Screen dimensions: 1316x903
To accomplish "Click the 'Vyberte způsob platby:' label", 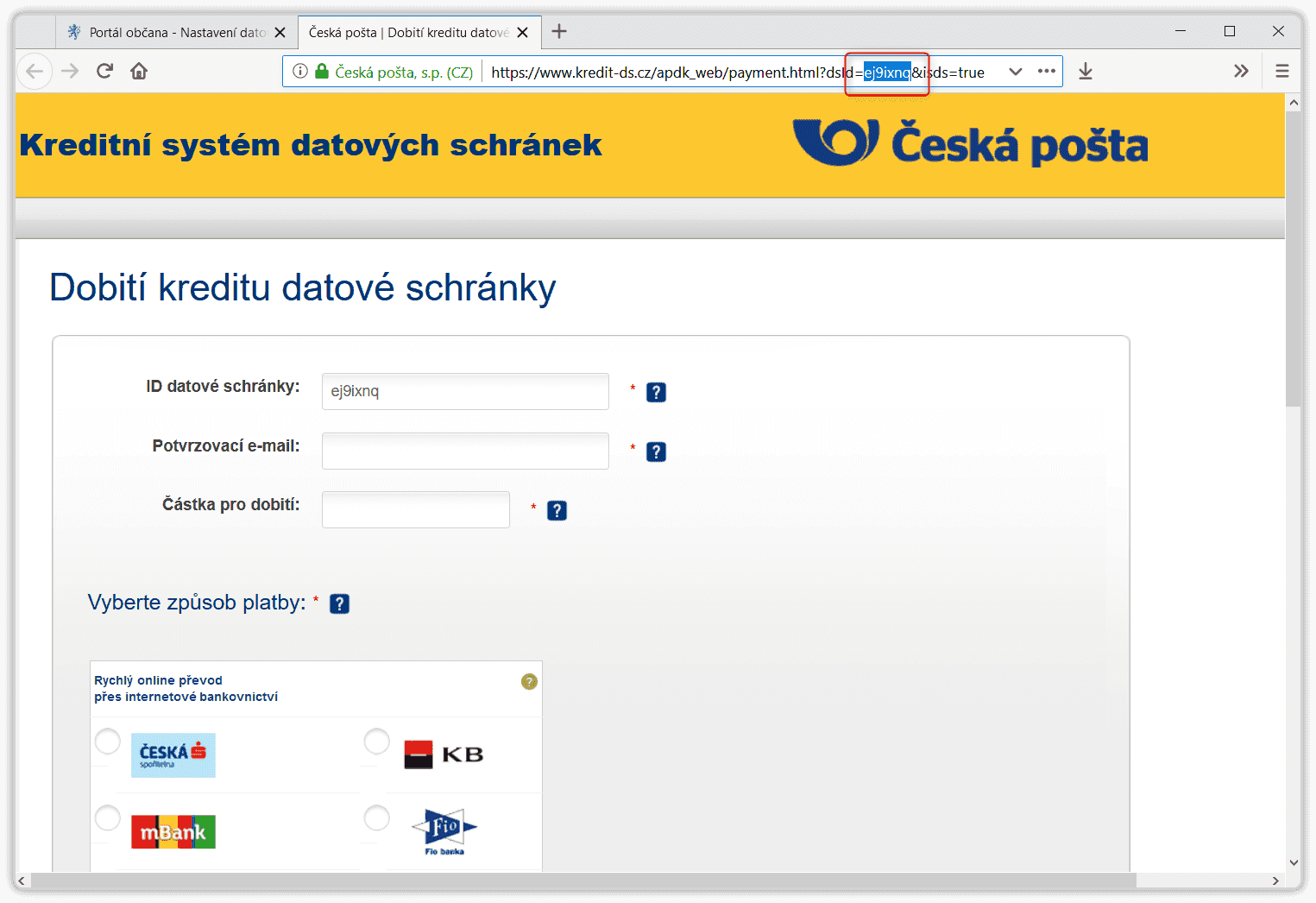I will pos(197,603).
